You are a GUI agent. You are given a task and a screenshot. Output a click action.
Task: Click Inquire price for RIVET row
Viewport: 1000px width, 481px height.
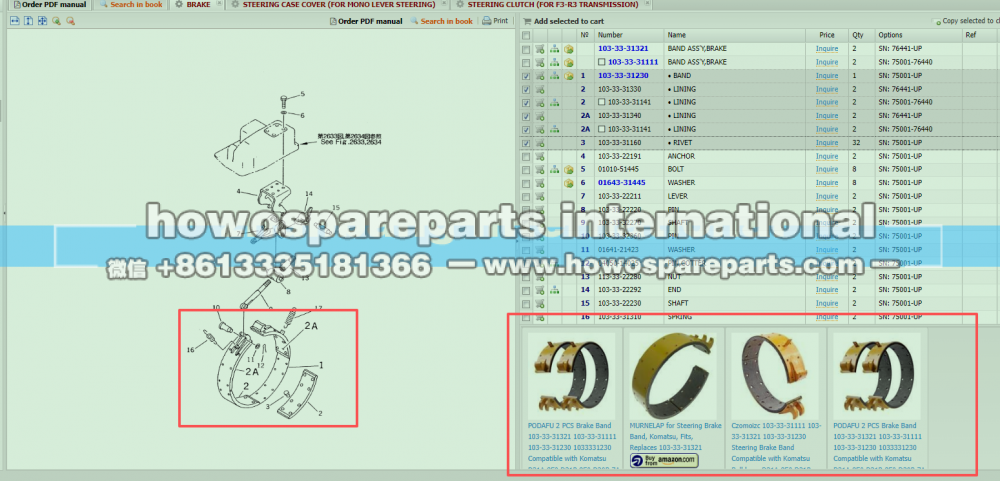tap(827, 143)
